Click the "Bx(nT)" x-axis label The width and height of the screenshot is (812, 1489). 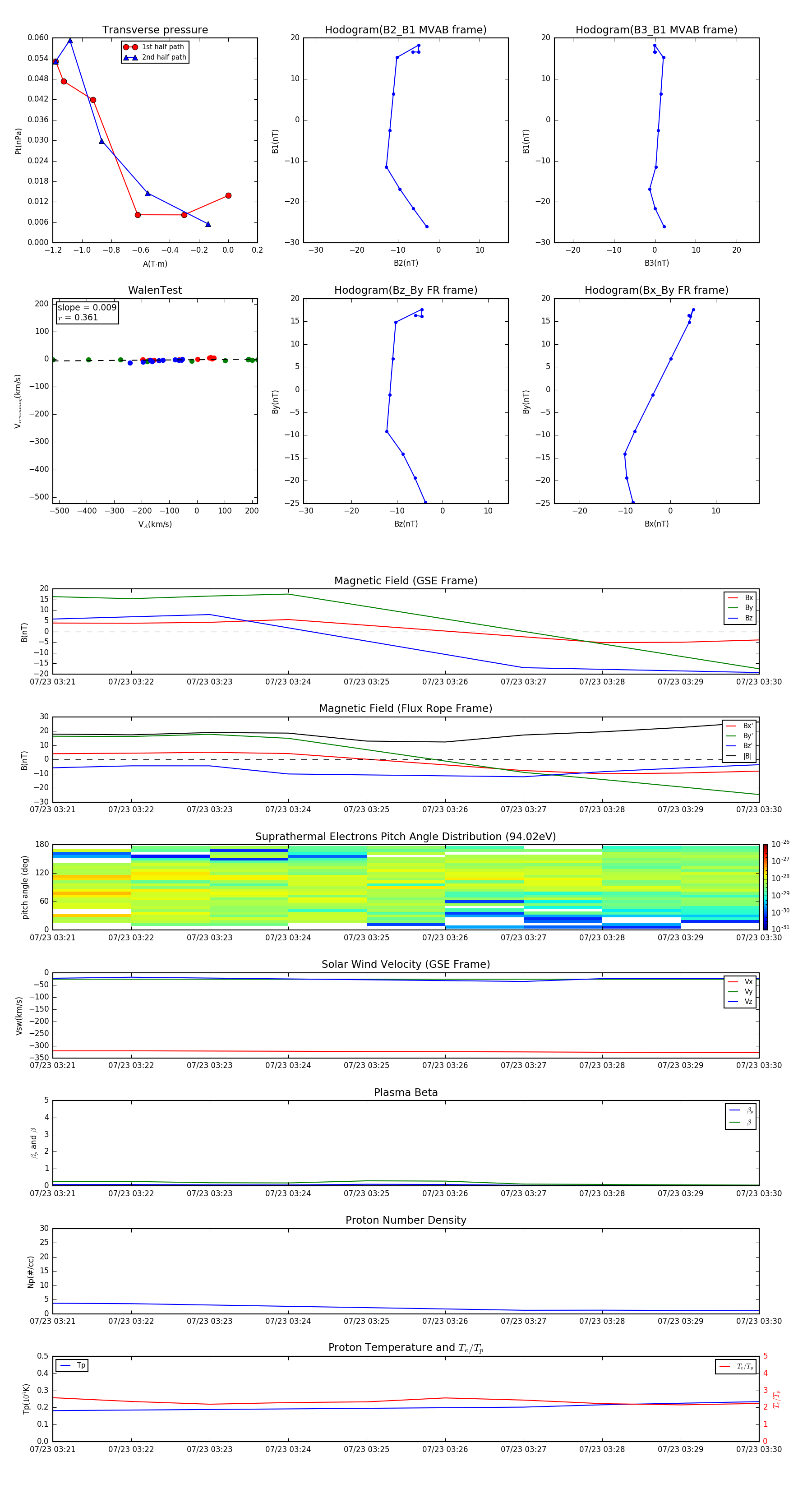(656, 524)
